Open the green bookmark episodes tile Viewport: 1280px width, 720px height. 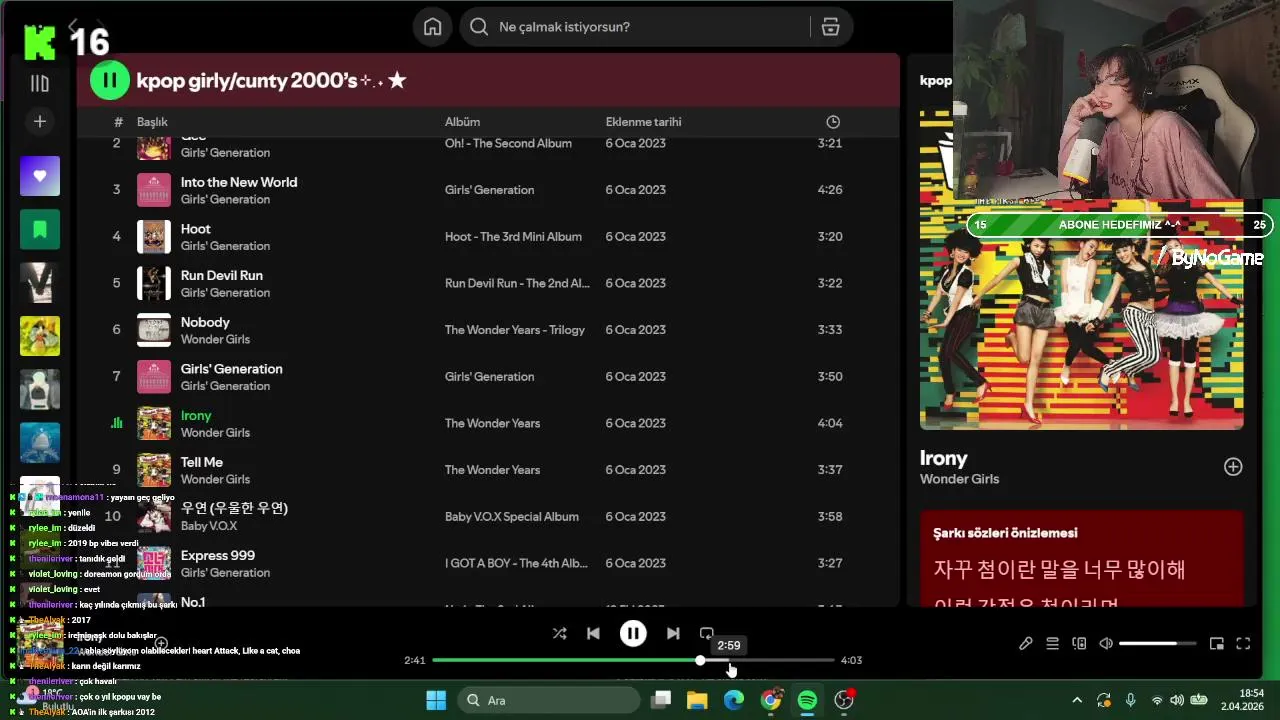point(40,229)
